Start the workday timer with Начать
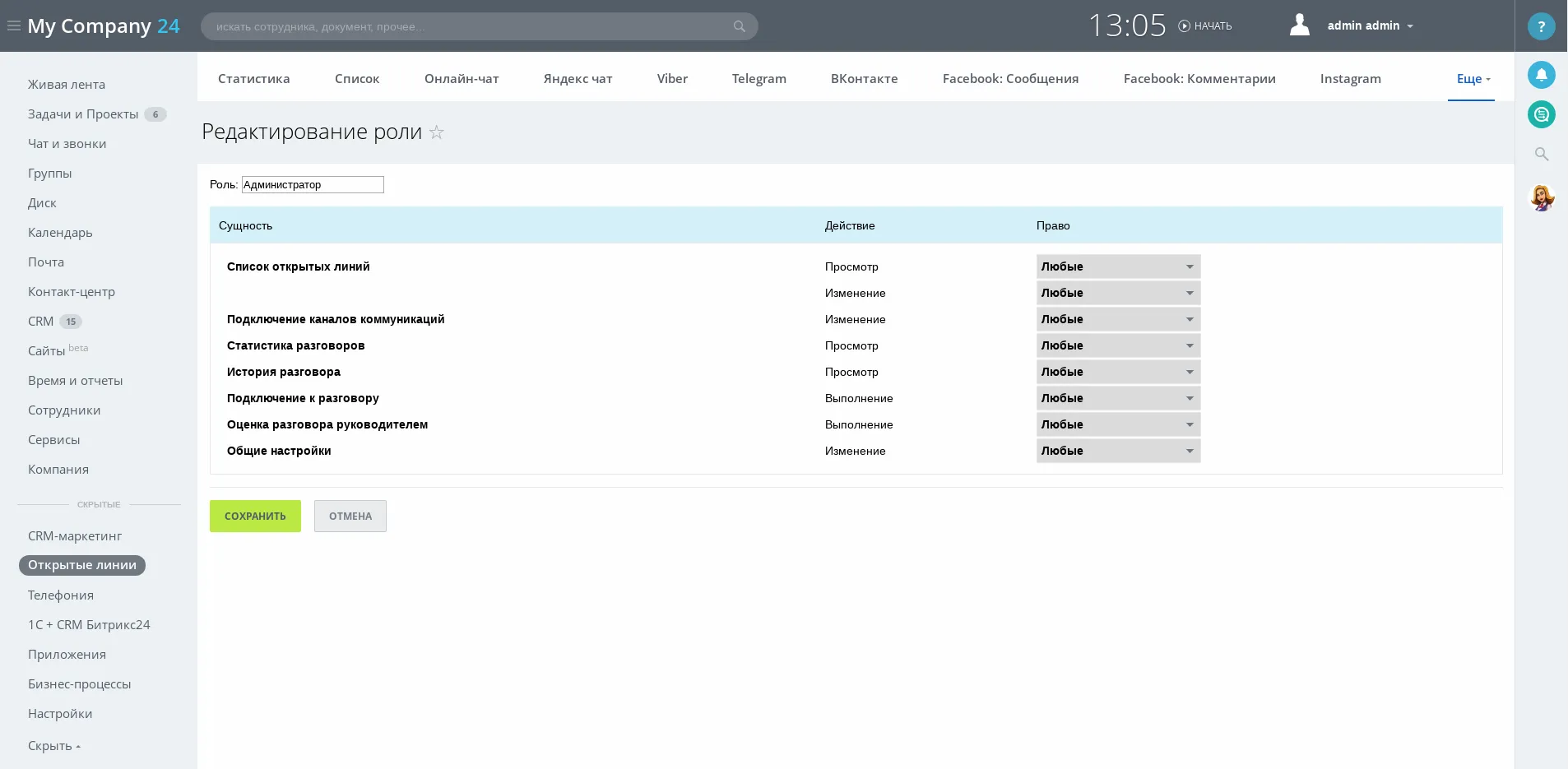Viewport: 1568px width, 769px height. [x=1205, y=26]
